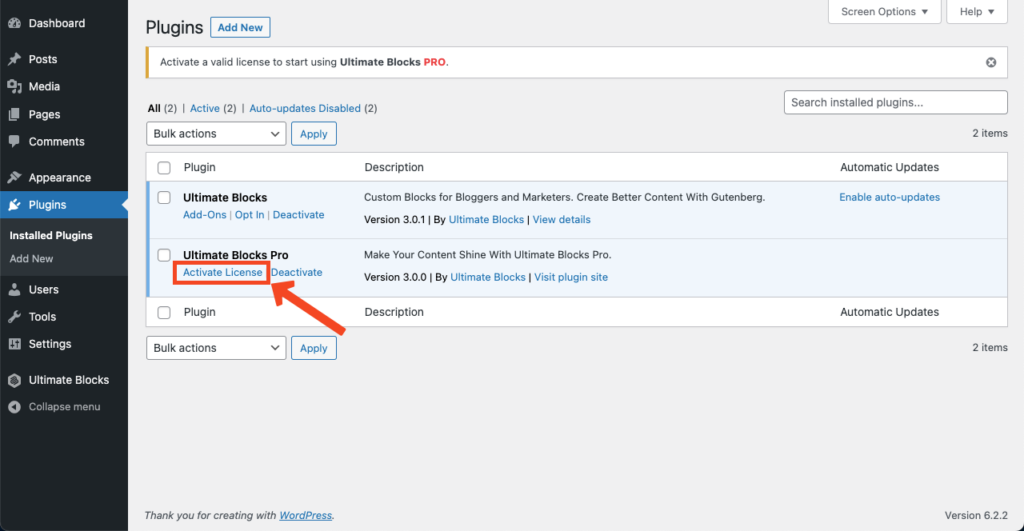Click the Settings sliders icon
This screenshot has width=1024, height=531.
[14, 344]
